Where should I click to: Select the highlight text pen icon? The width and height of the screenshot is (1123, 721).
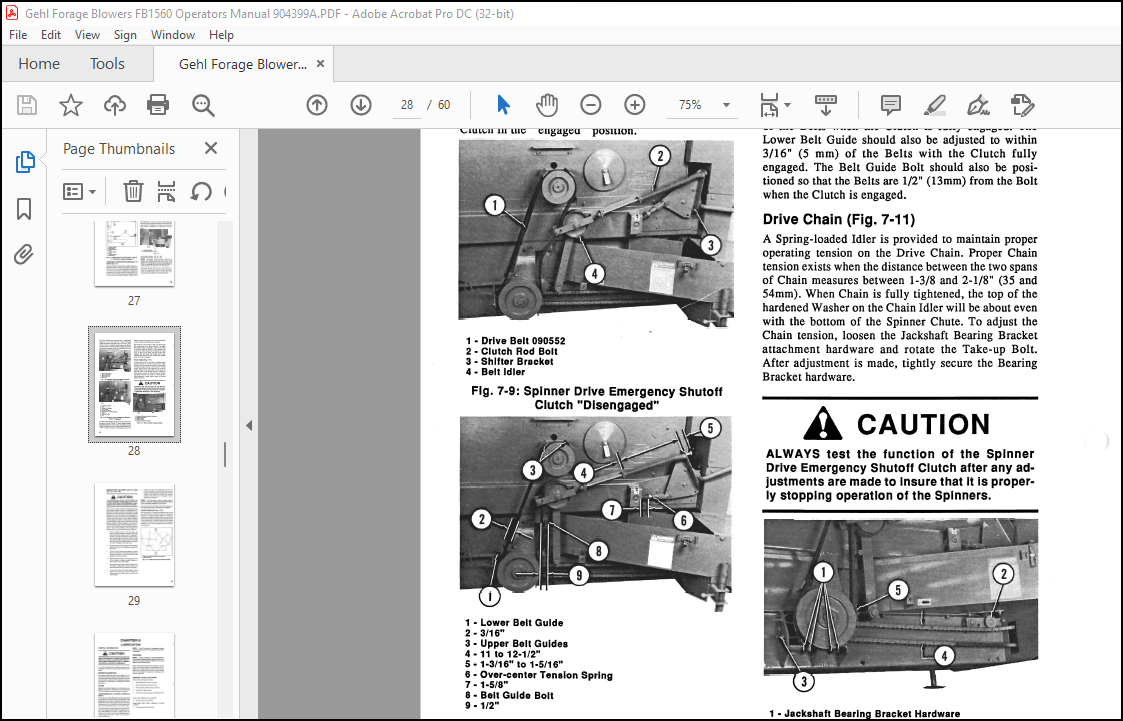[935, 105]
